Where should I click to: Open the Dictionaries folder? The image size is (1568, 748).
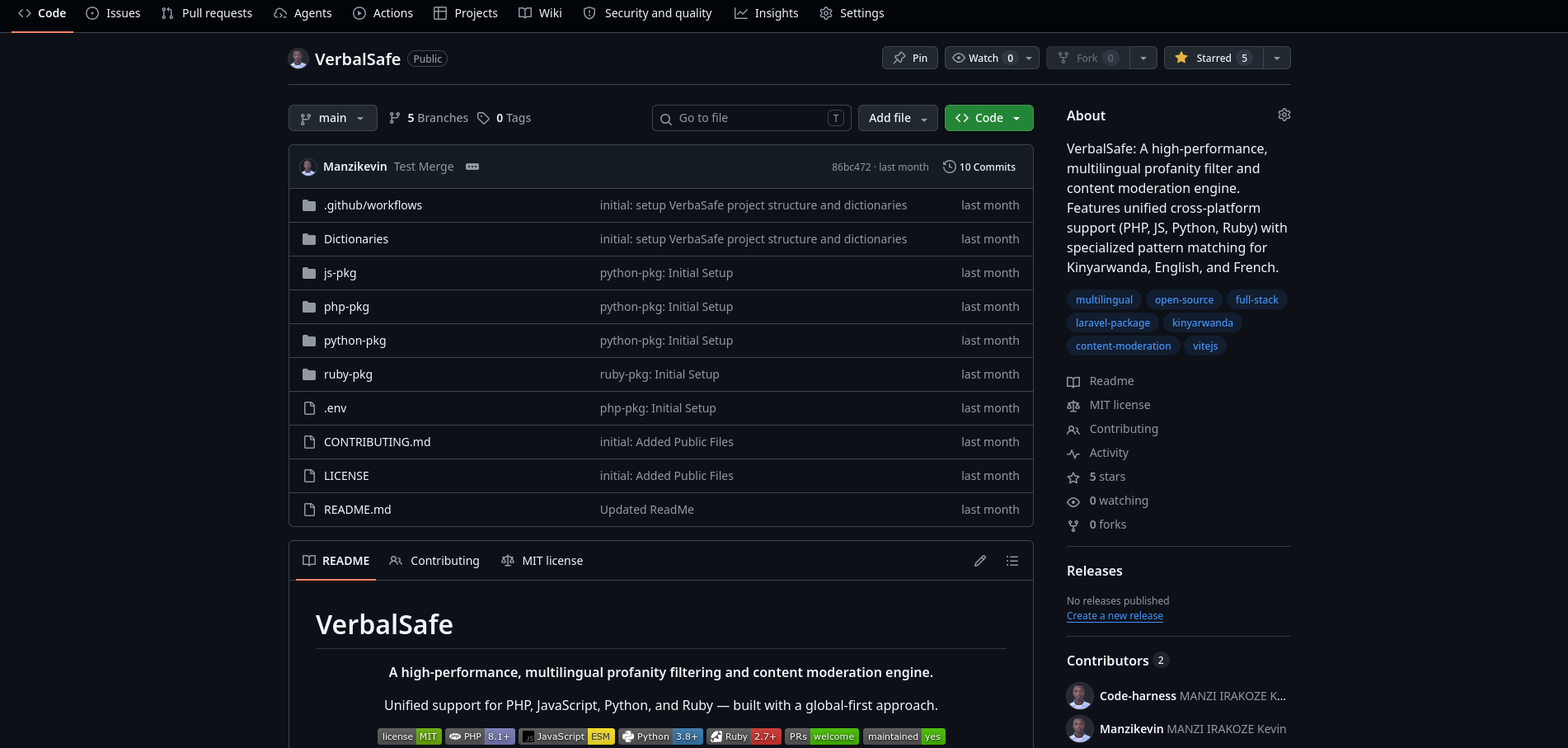pyautogui.click(x=356, y=239)
